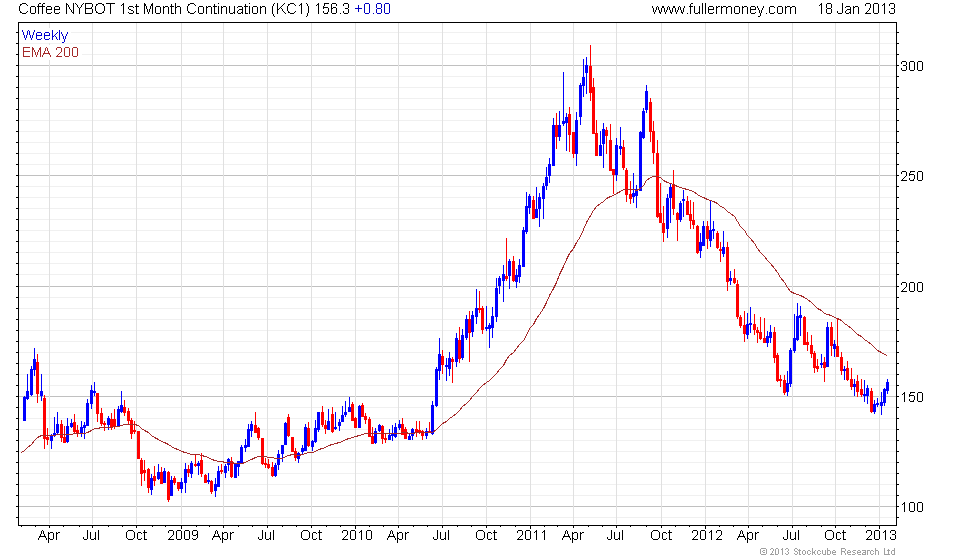Select the 'EMA 200' legend label
The width and height of the screenshot is (980, 560).
51,52
